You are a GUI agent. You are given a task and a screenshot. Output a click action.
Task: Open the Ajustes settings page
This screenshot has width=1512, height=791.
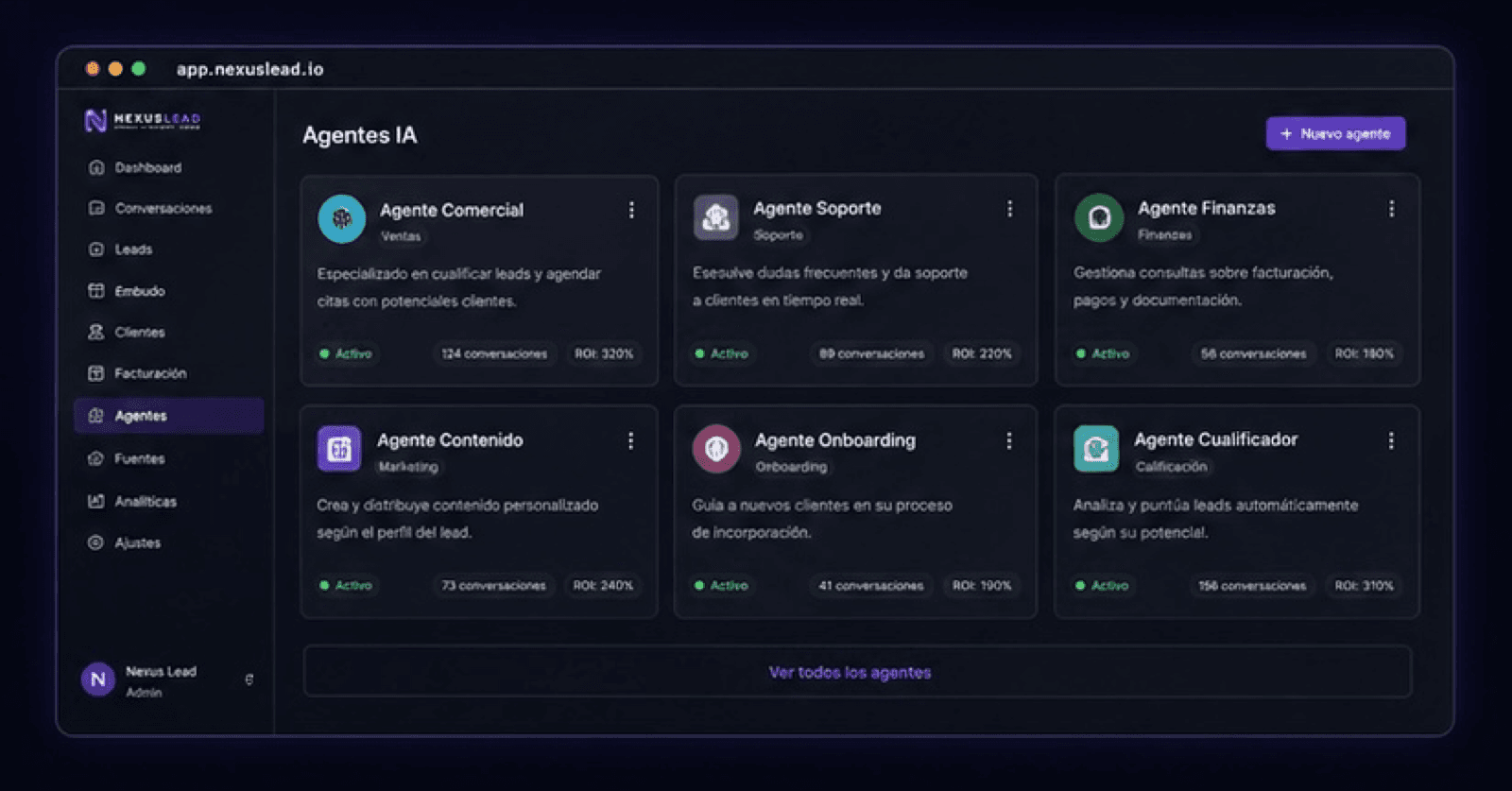click(168, 542)
